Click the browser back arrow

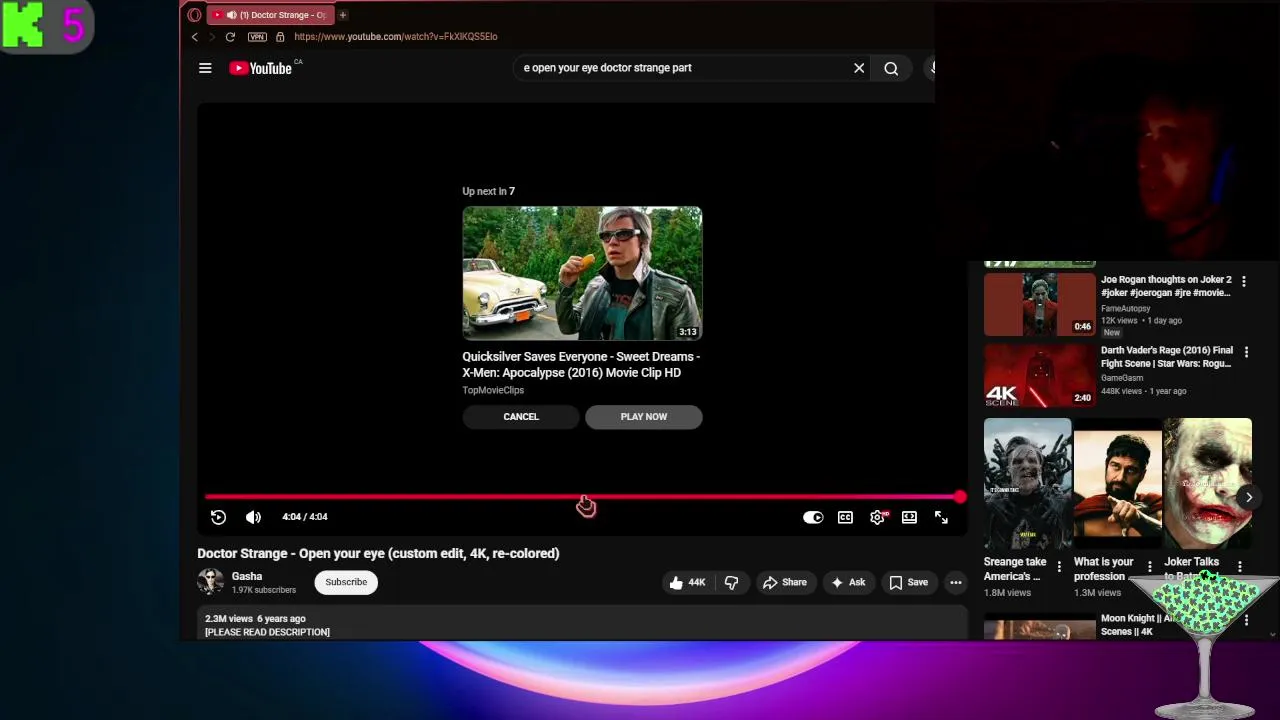195,37
